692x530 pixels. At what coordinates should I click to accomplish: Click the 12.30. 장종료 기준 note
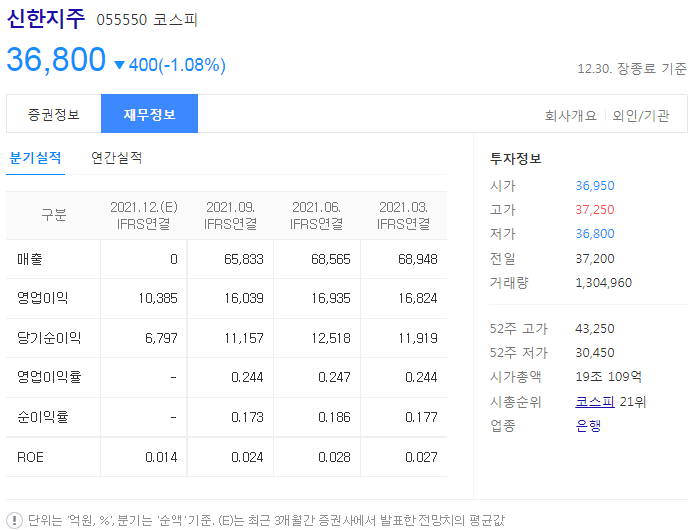coord(632,68)
